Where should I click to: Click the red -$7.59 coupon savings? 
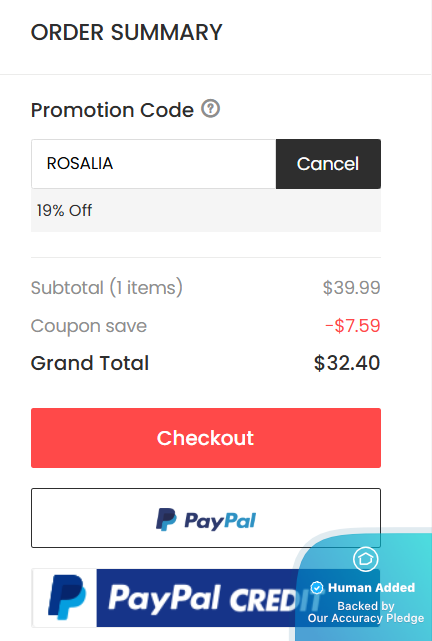[353, 326]
